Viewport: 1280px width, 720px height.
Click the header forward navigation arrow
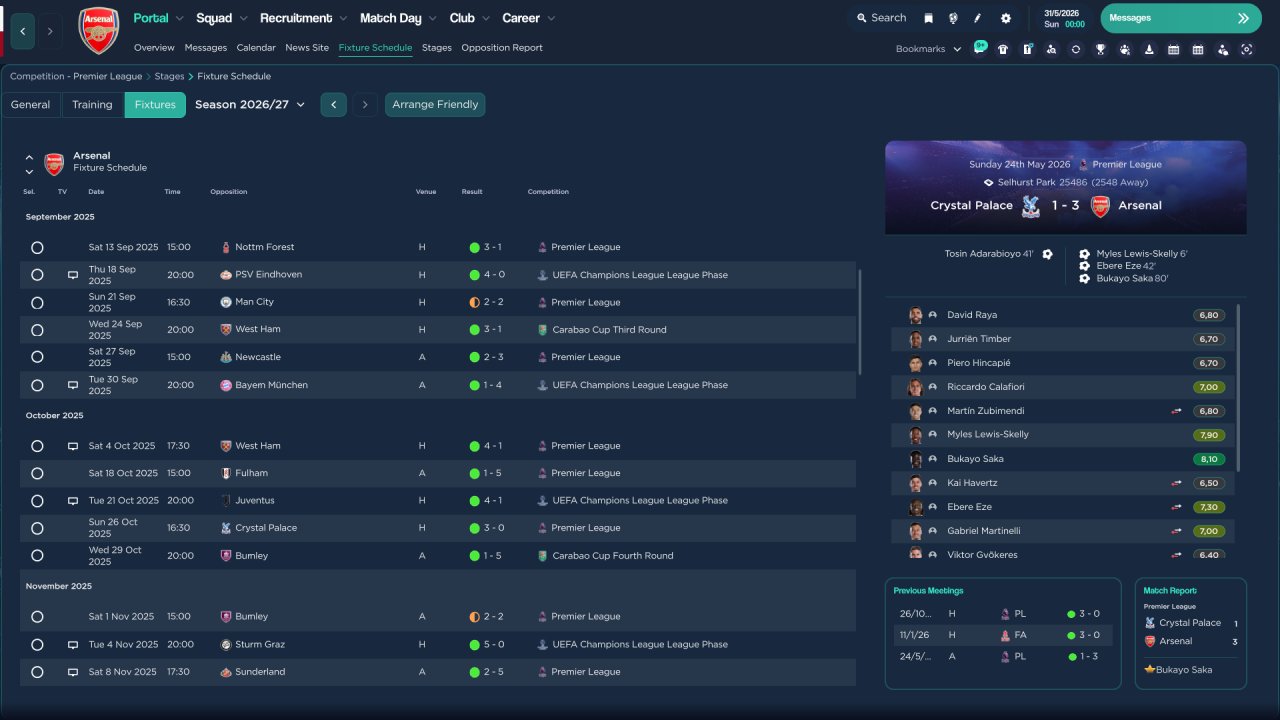(x=50, y=31)
